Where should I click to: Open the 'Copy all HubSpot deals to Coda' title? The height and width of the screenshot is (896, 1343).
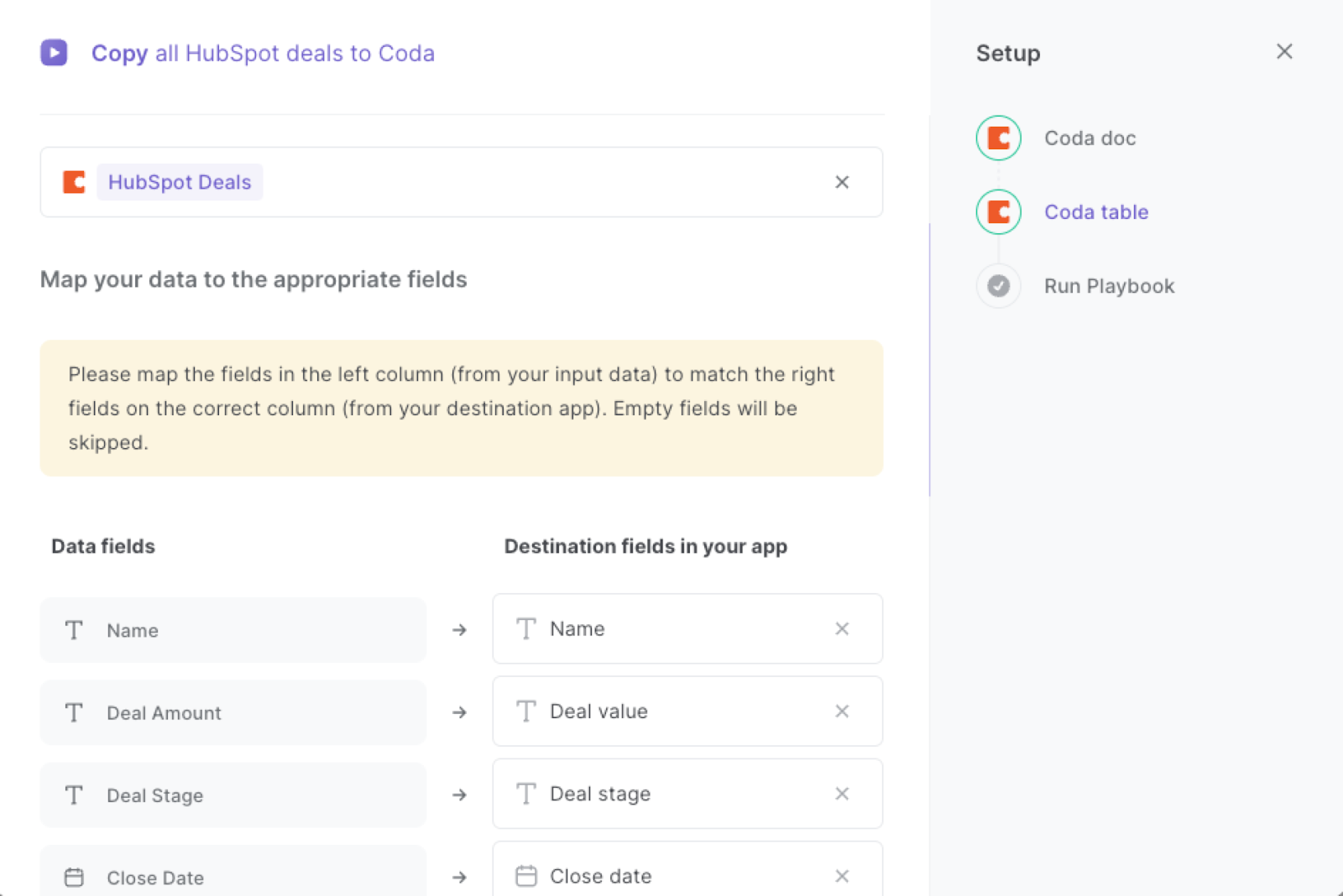263,53
